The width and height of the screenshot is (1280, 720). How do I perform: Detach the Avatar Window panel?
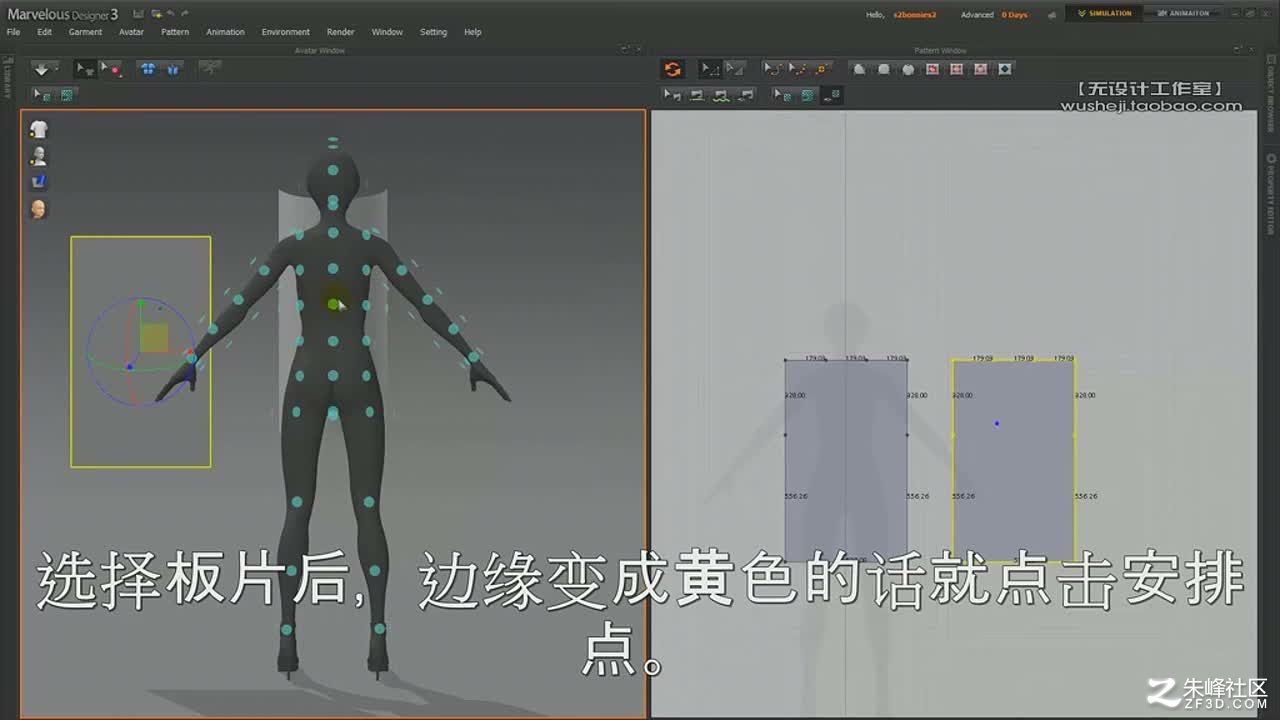pos(624,50)
